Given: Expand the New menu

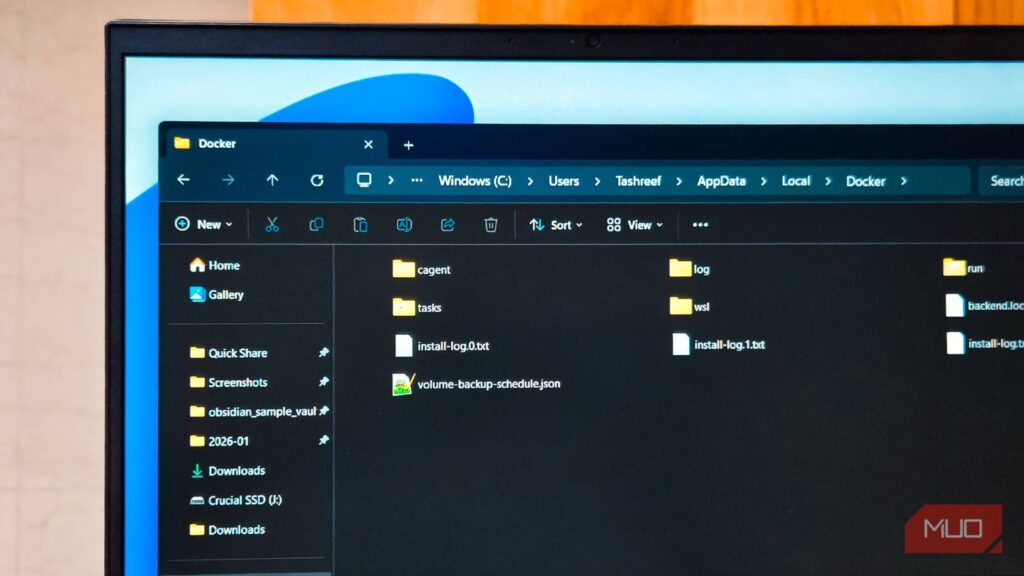Looking at the screenshot, I should [x=203, y=224].
